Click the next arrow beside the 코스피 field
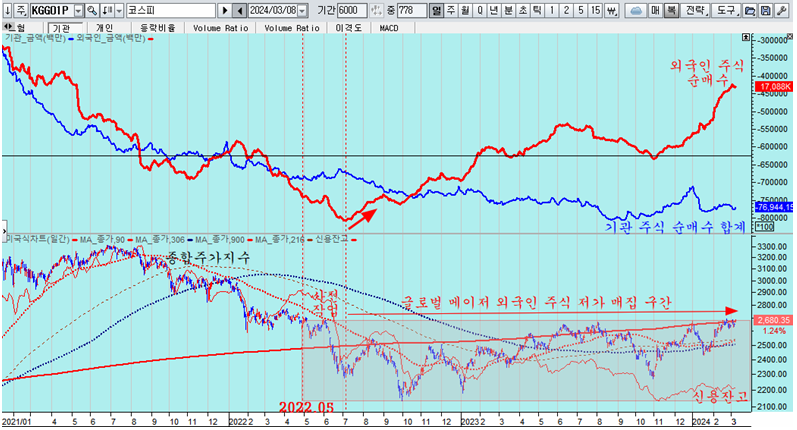 [226, 10]
